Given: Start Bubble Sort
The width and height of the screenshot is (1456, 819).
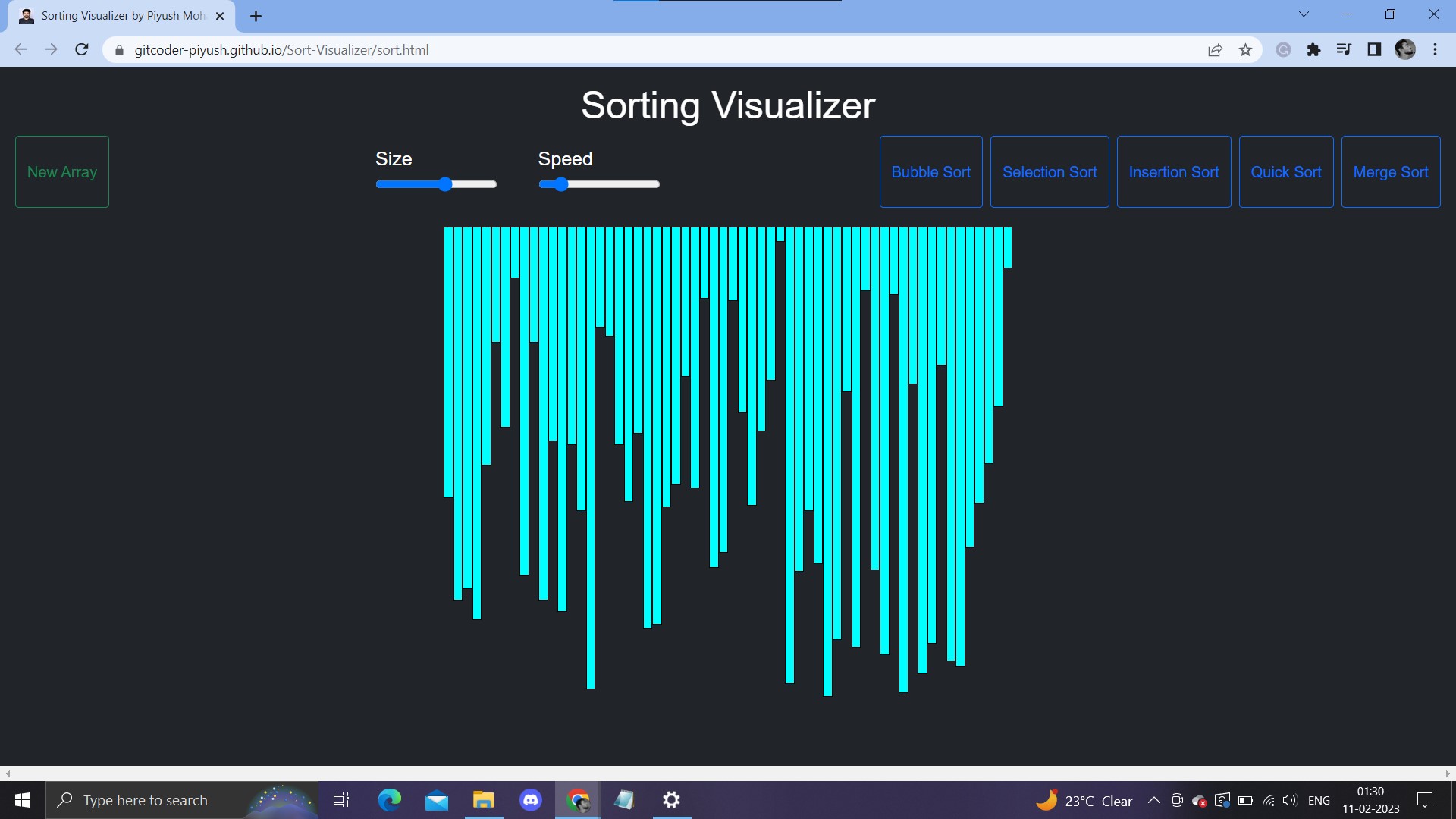Looking at the screenshot, I should point(930,171).
